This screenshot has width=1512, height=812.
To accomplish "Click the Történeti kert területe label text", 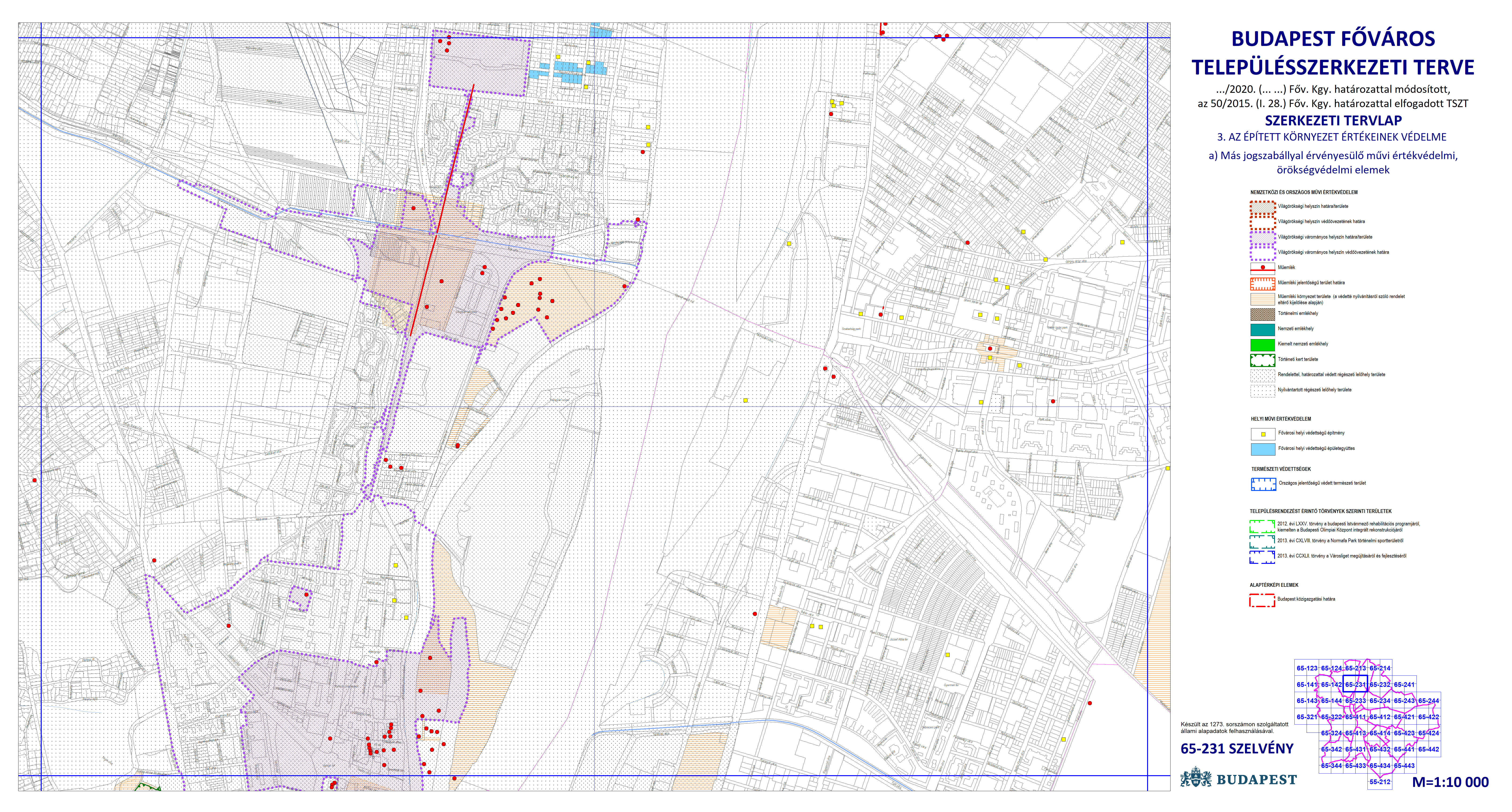I will 1298,359.
